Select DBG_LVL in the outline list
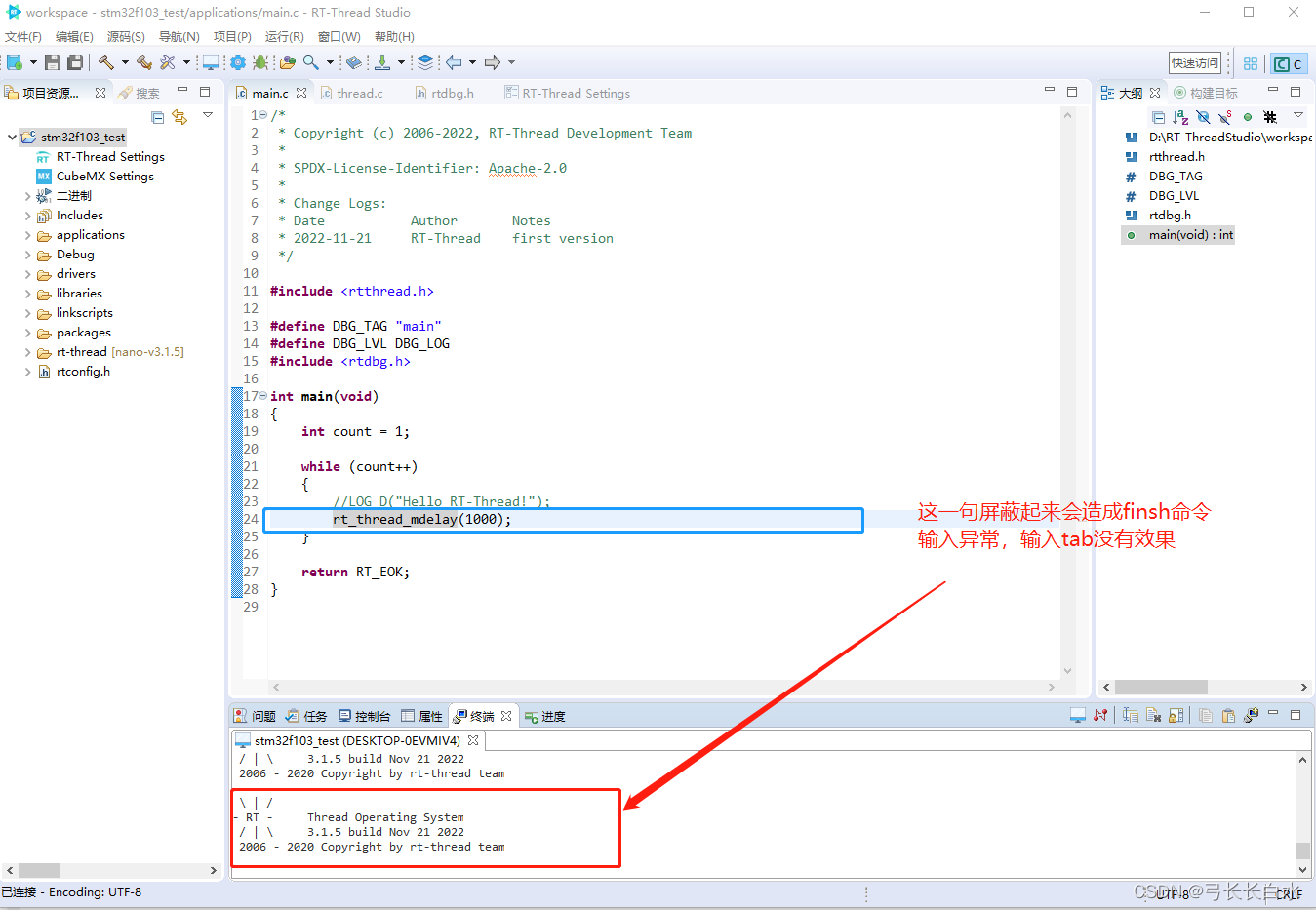 1174,196
